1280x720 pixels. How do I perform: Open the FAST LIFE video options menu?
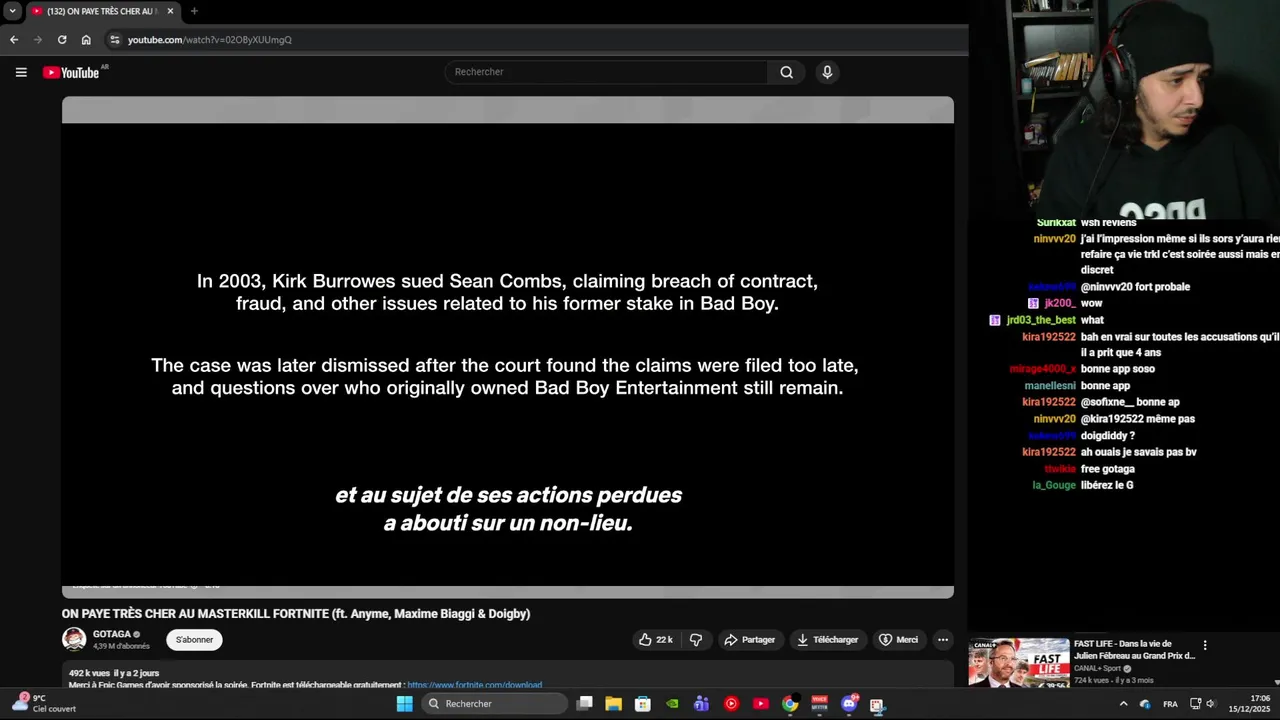coord(1205,646)
